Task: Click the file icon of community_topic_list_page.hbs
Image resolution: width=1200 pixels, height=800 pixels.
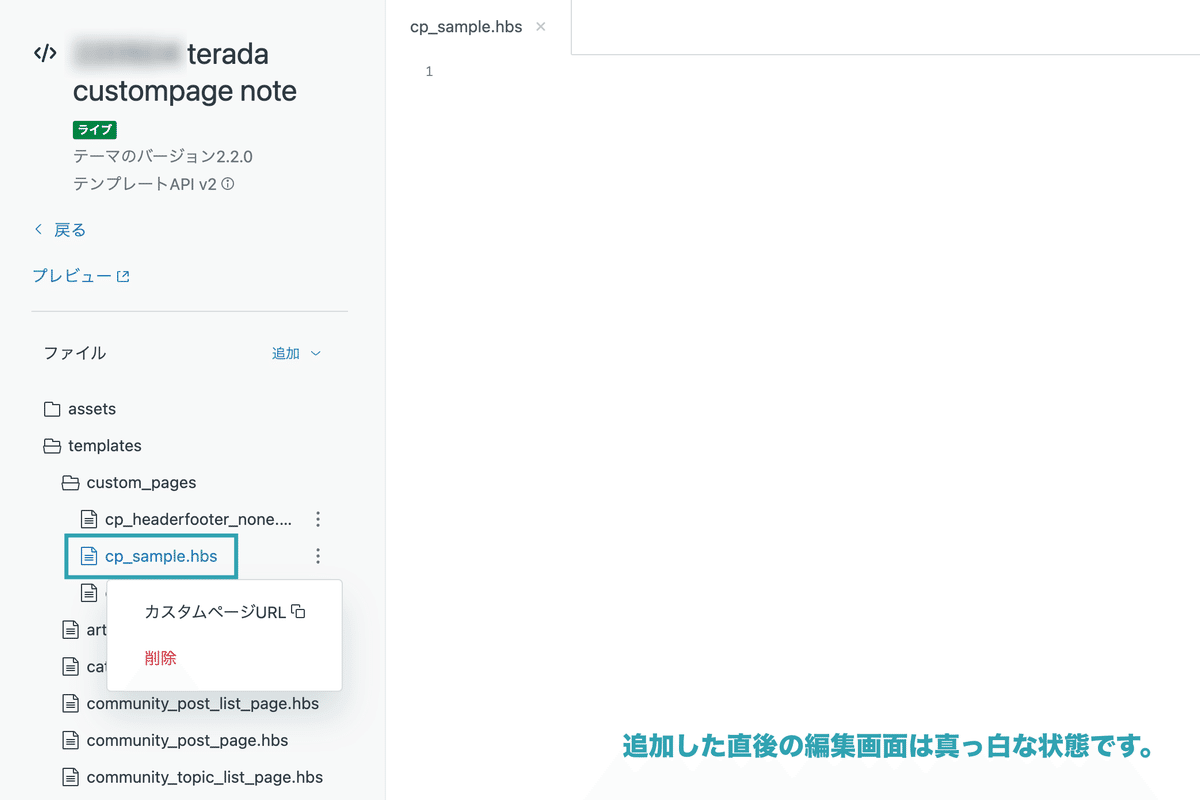Action: [70, 777]
